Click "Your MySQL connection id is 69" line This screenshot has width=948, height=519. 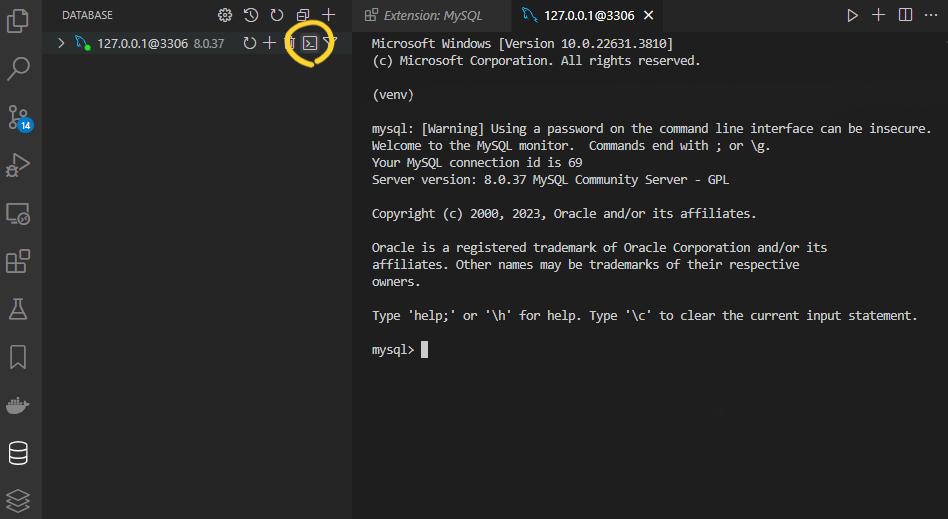coord(477,163)
